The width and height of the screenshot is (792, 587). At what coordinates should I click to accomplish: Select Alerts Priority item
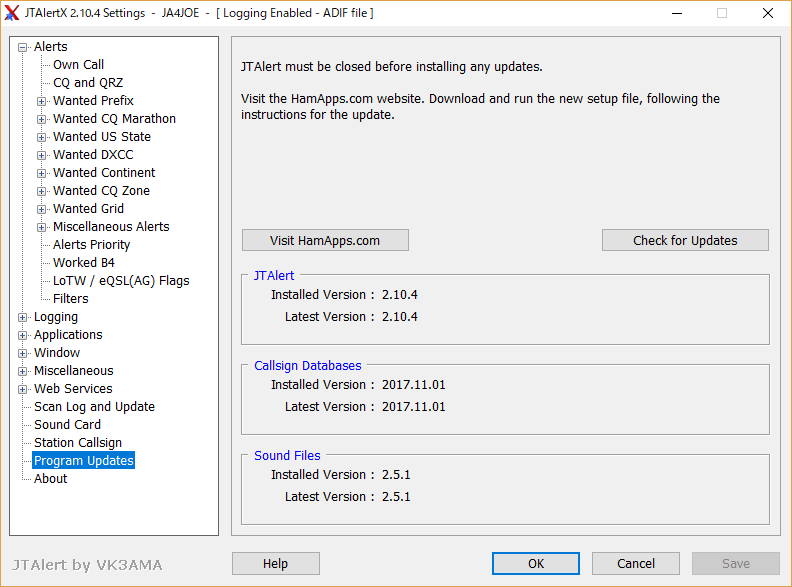(x=91, y=244)
